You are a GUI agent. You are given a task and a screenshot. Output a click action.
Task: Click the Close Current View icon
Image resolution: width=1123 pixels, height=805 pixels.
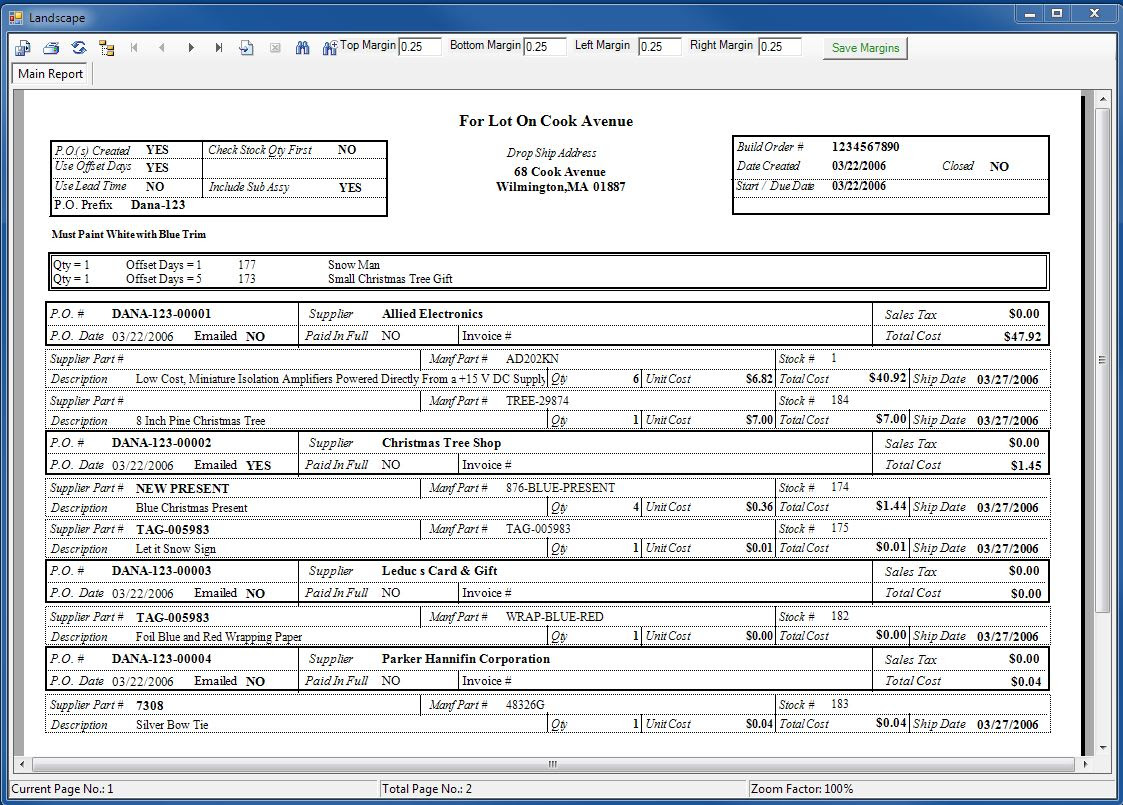[275, 48]
